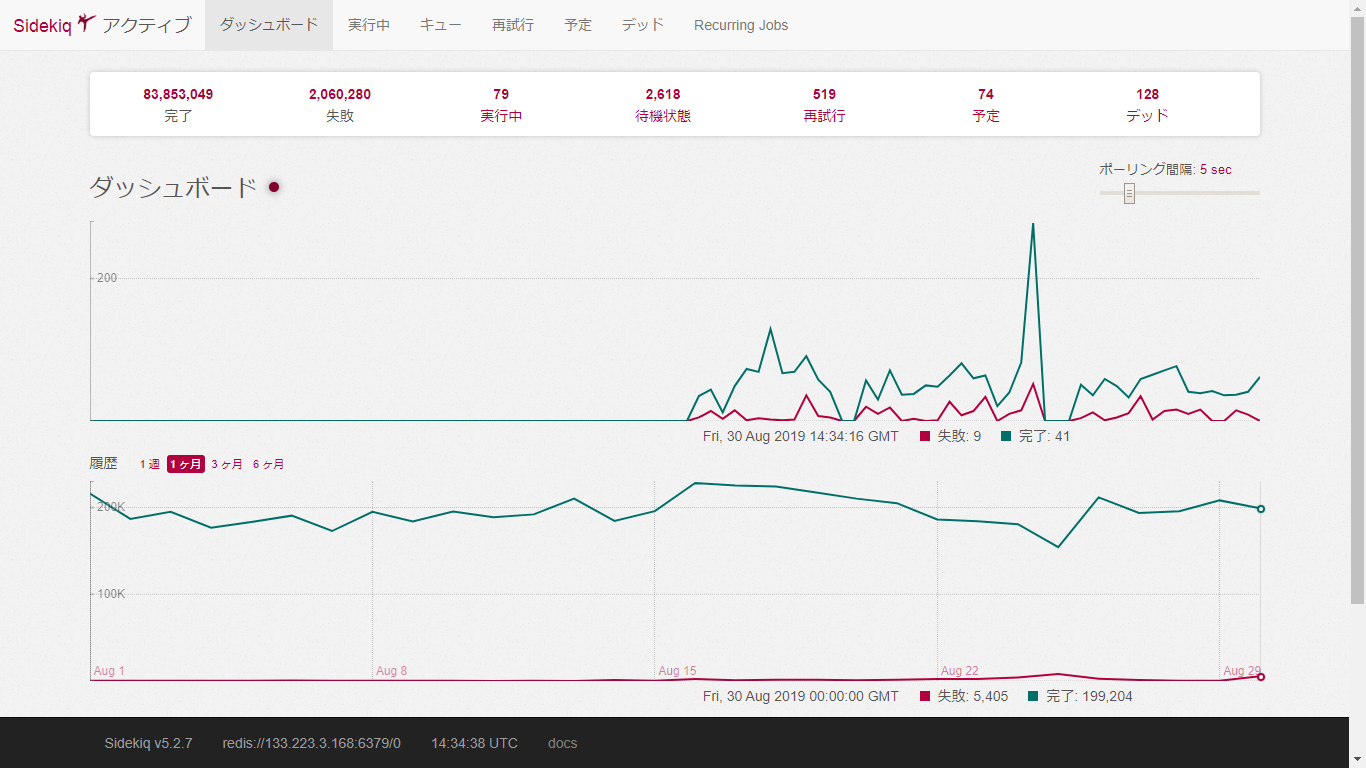Select the 1 ヶ月 history range

click(x=185, y=464)
